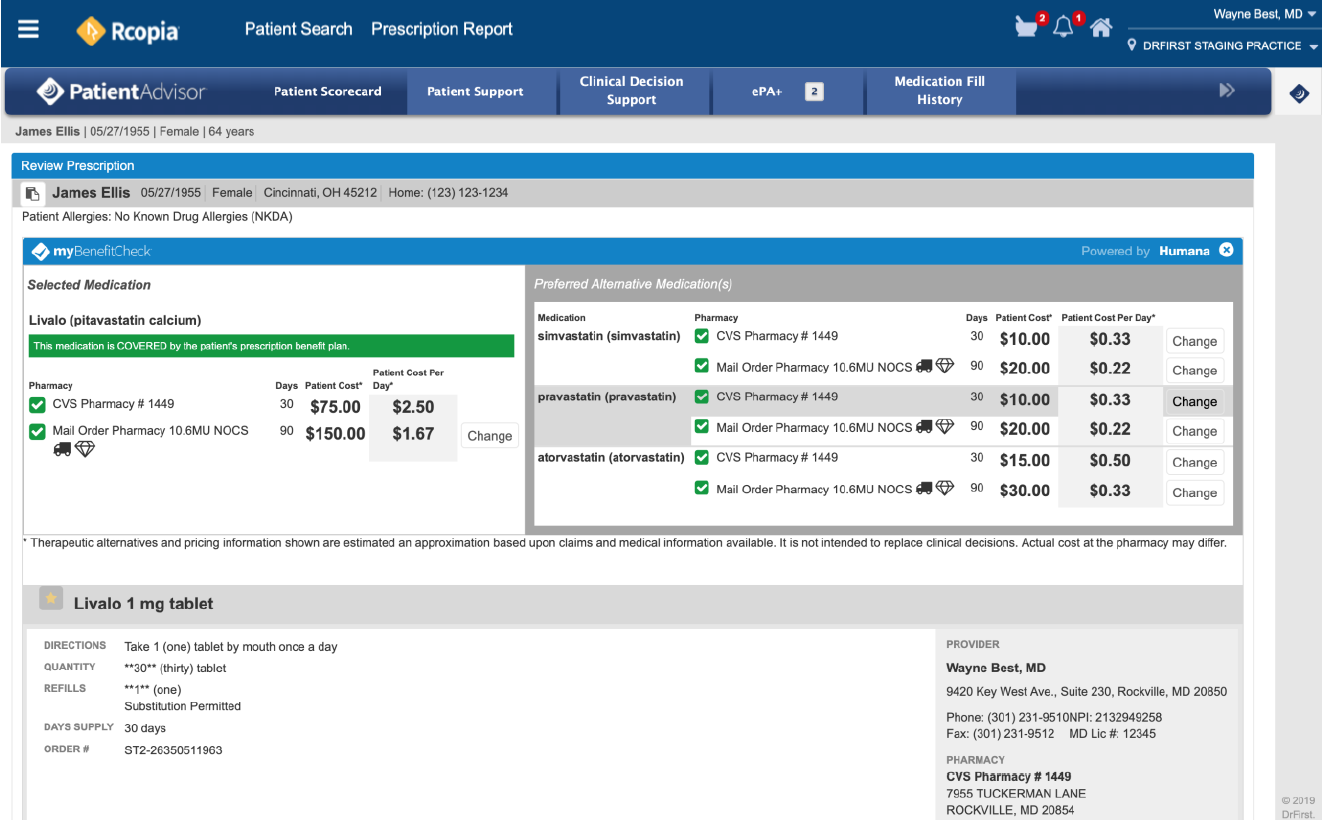The image size is (1322, 820).
Task: Change to atorvastatin mail order for $30.00
Action: pos(1195,492)
